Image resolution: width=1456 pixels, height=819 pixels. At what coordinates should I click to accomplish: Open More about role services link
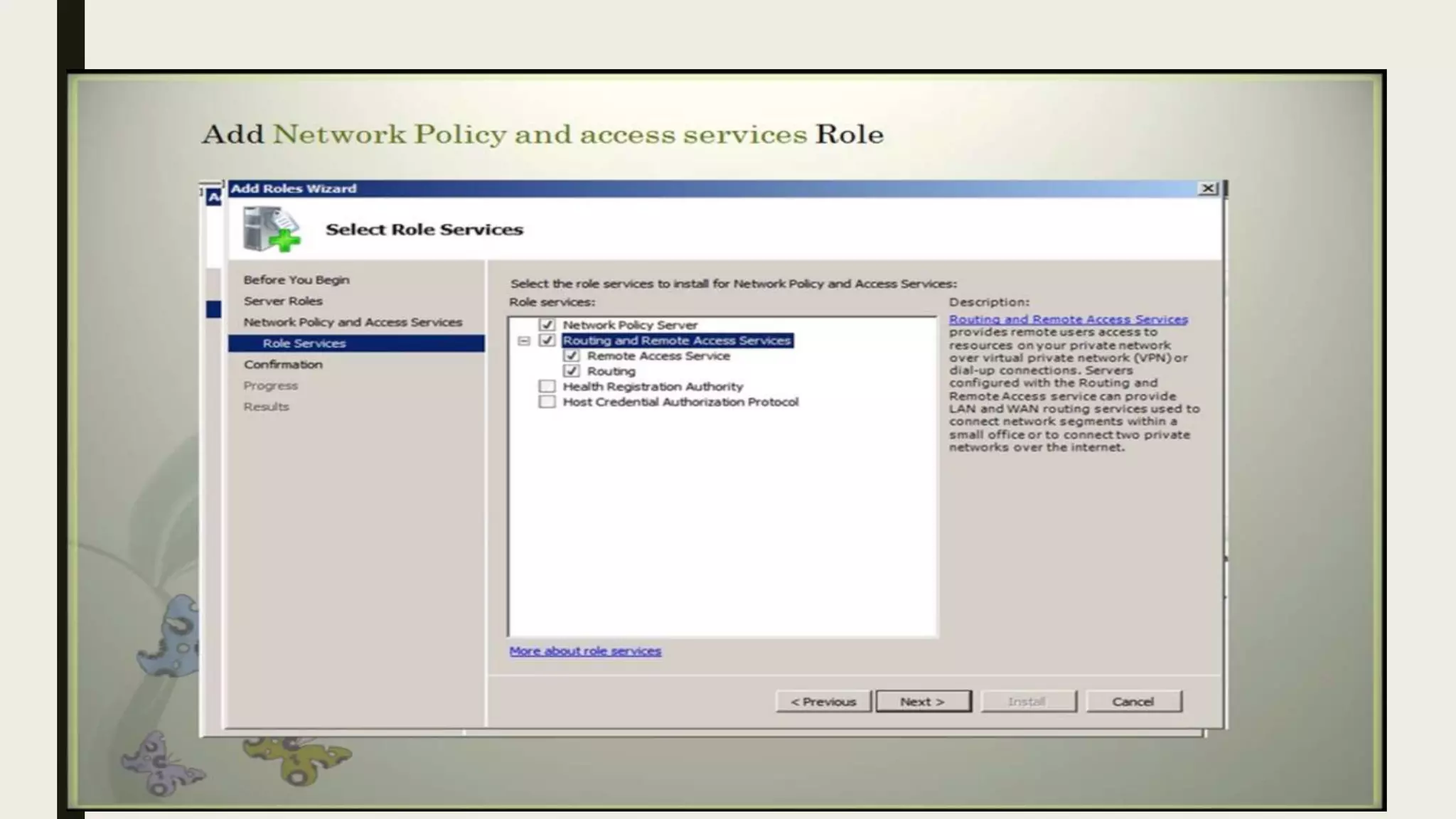(x=585, y=651)
